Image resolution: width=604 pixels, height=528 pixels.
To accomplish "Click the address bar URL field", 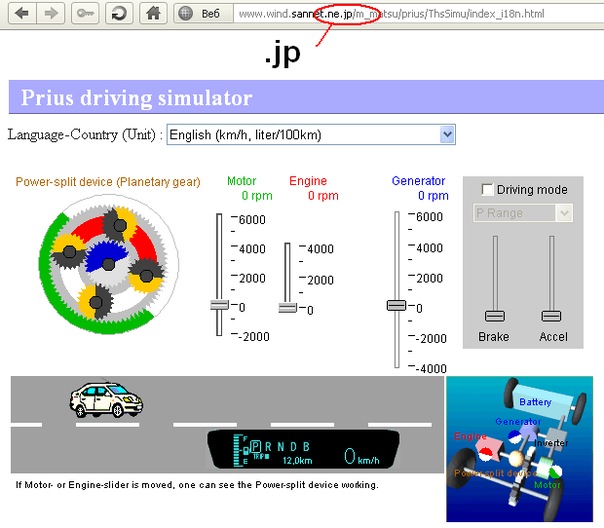I will tap(418, 14).
